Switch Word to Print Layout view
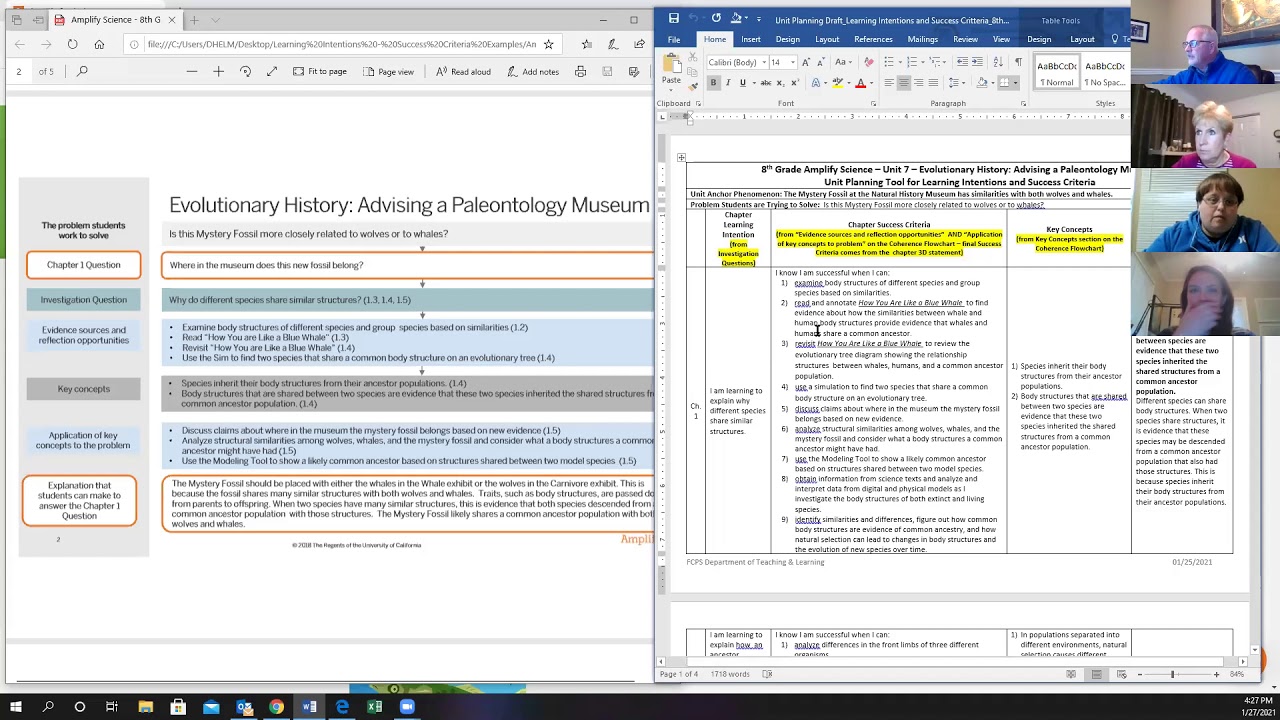Viewport: 1280px width, 720px height. [1096, 674]
